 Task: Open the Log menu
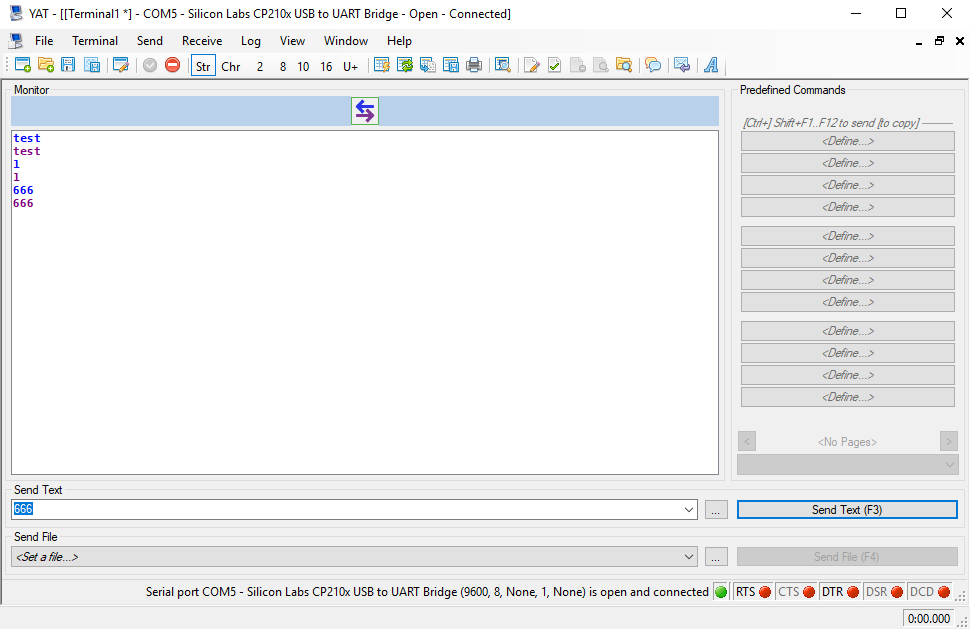pos(251,41)
